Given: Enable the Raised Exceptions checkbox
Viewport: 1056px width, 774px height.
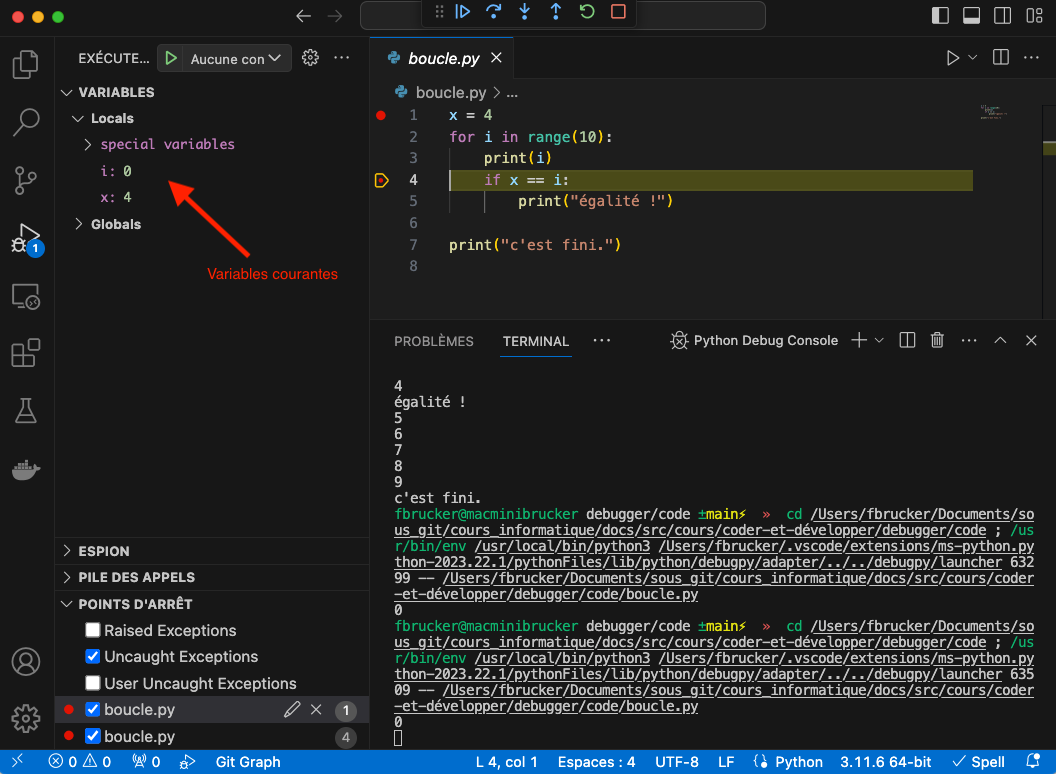Looking at the screenshot, I should pos(93,630).
